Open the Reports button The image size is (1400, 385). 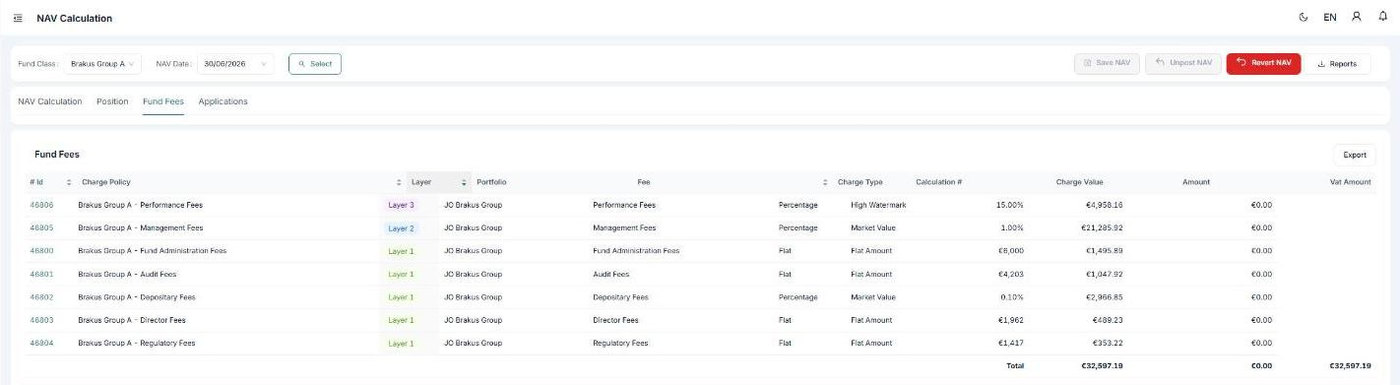(x=1338, y=63)
